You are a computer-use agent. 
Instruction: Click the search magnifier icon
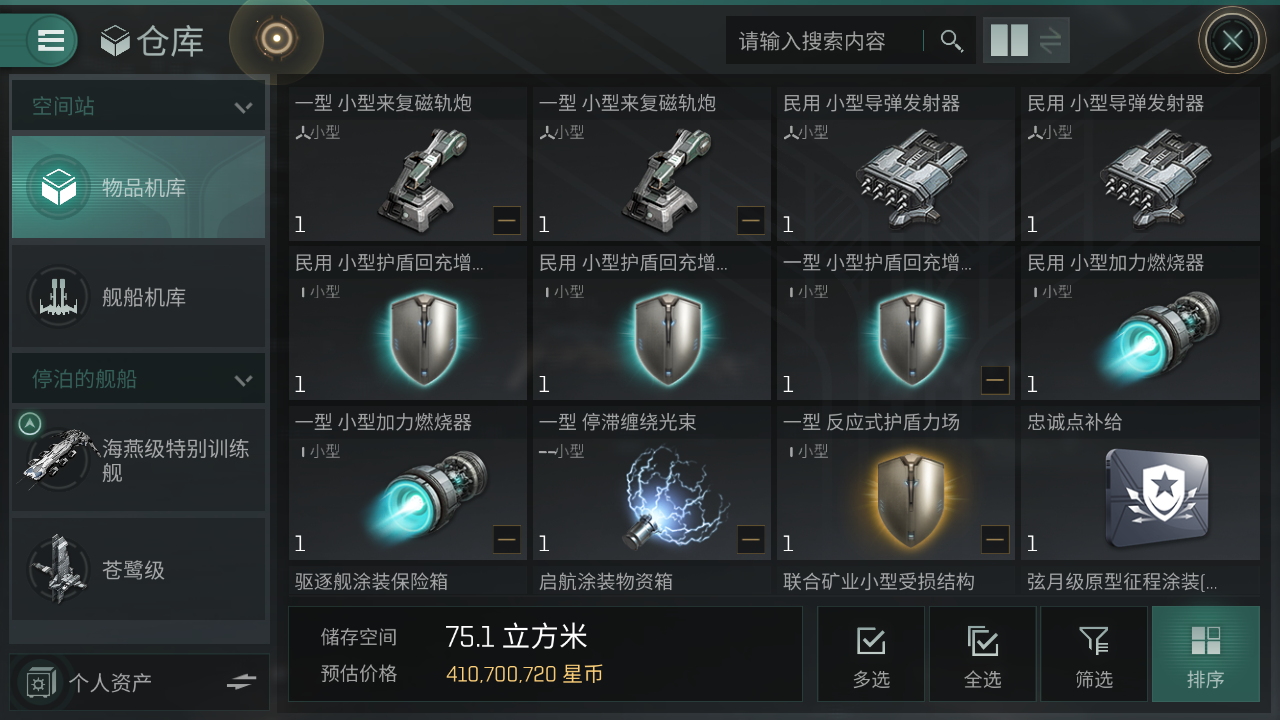(951, 41)
